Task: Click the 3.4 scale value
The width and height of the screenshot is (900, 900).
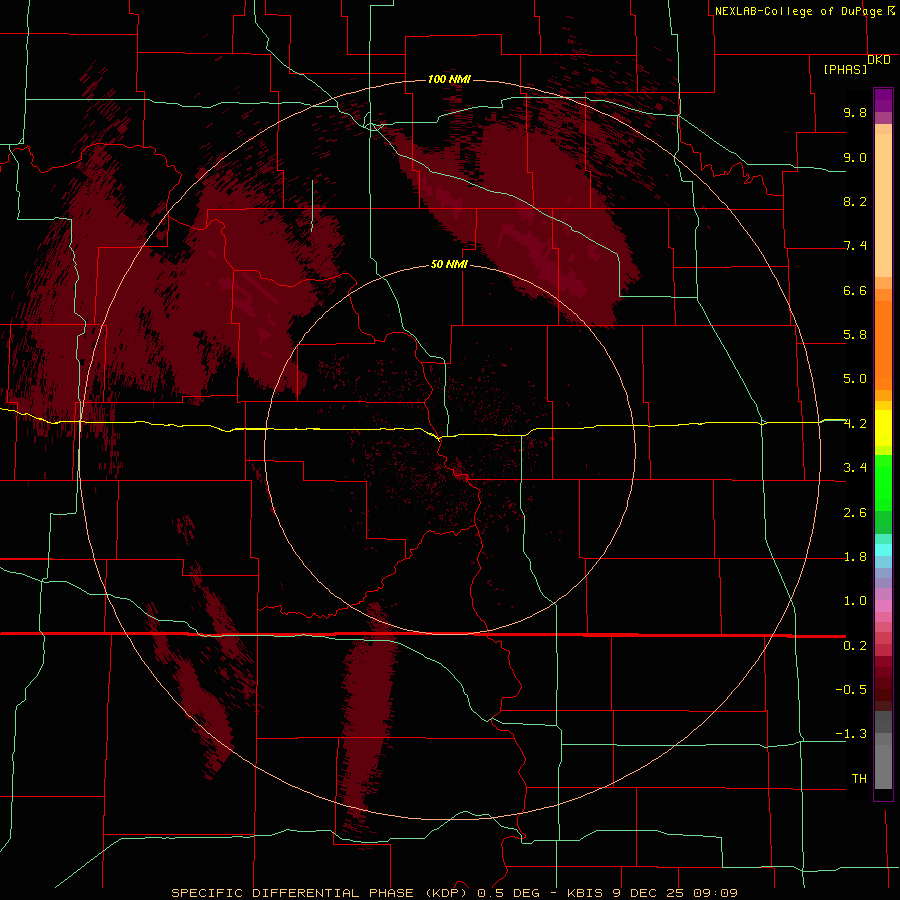Action: pyautogui.click(x=855, y=468)
